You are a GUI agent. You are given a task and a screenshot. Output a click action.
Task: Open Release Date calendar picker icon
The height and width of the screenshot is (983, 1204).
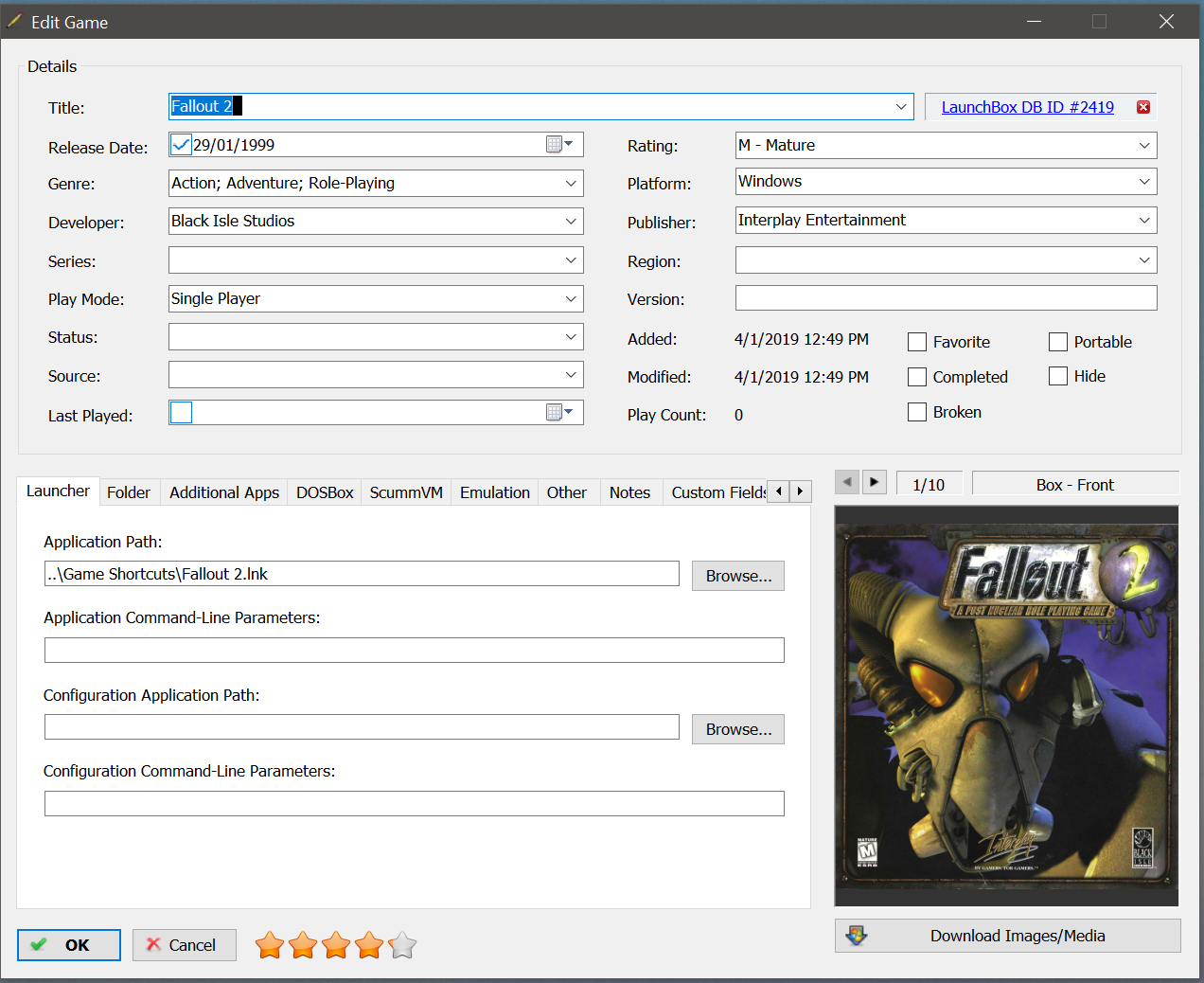[559, 144]
